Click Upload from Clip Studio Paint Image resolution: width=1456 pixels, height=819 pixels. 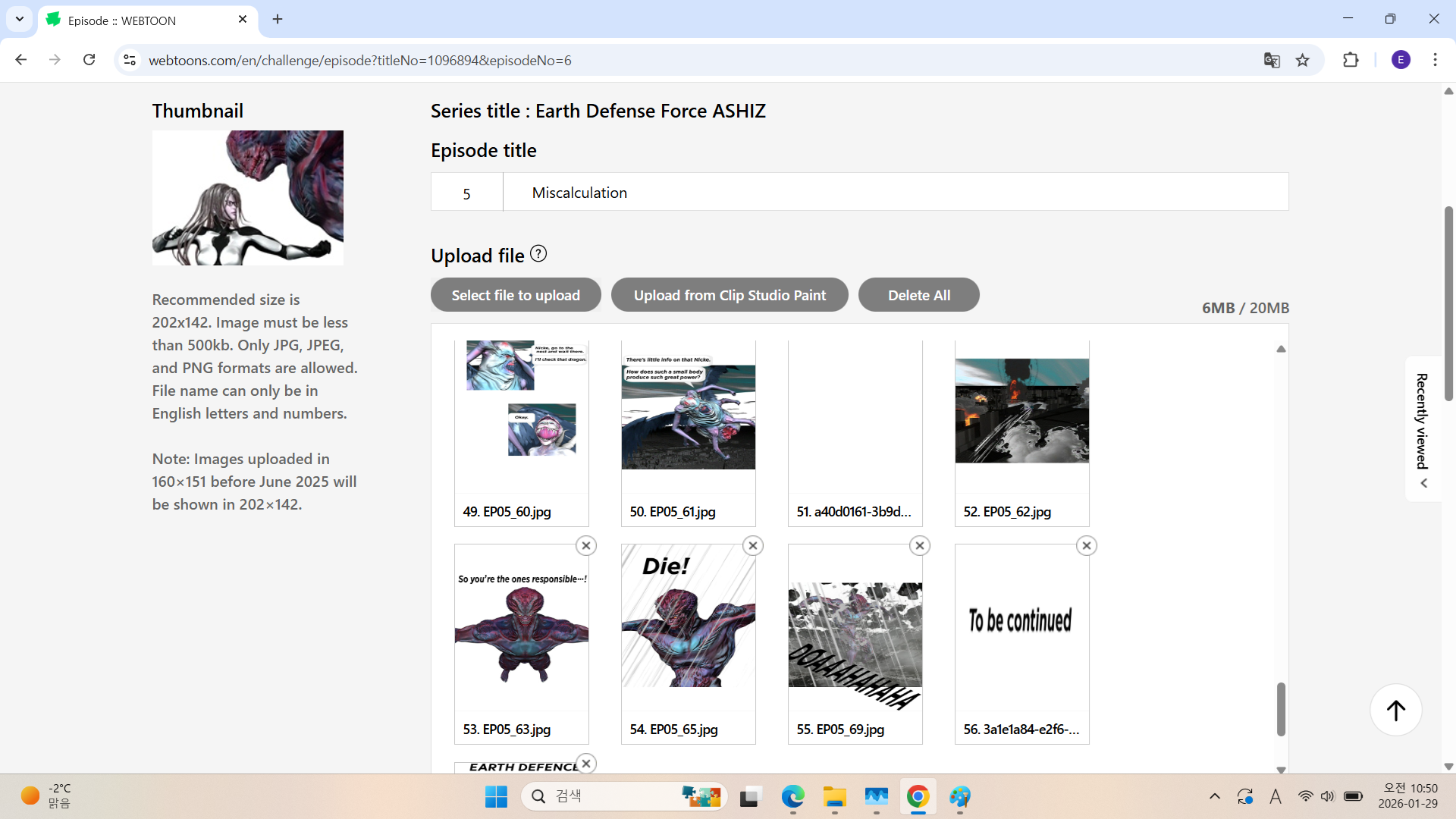pyautogui.click(x=730, y=295)
